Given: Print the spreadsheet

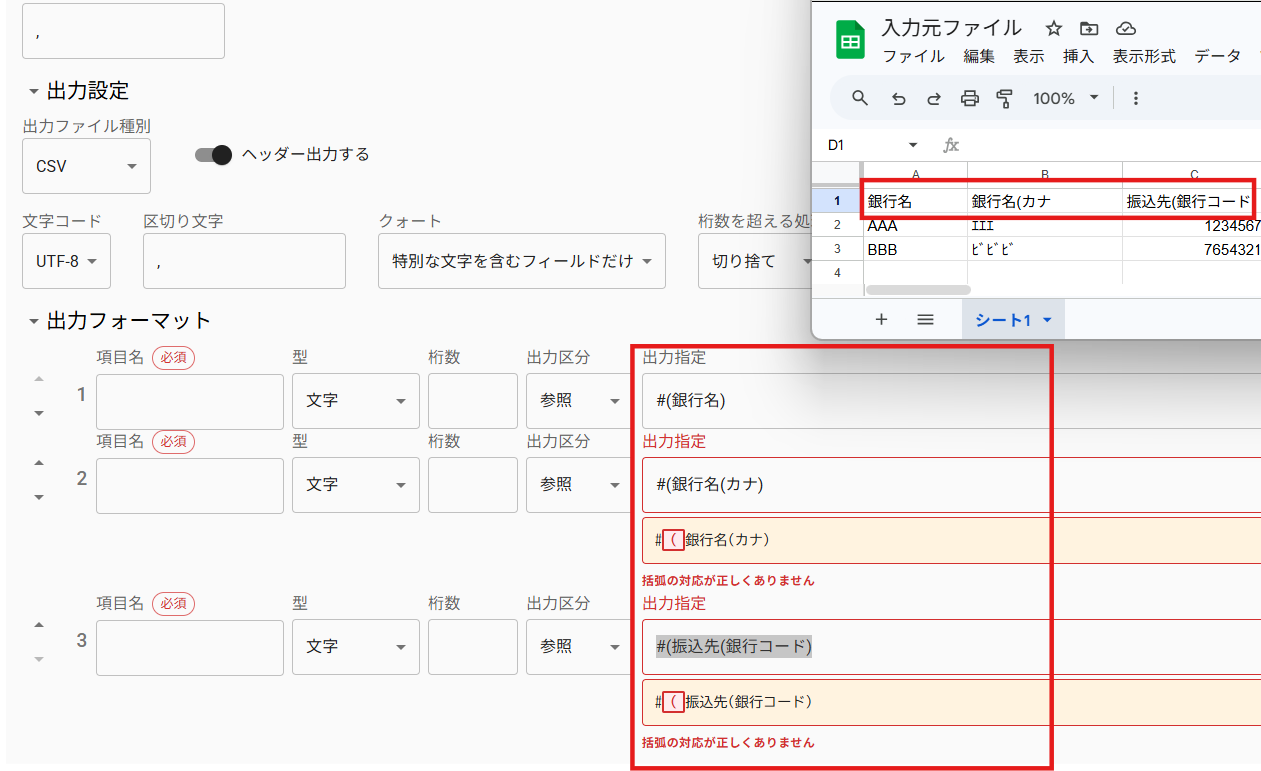Looking at the screenshot, I should pyautogui.click(x=969, y=98).
